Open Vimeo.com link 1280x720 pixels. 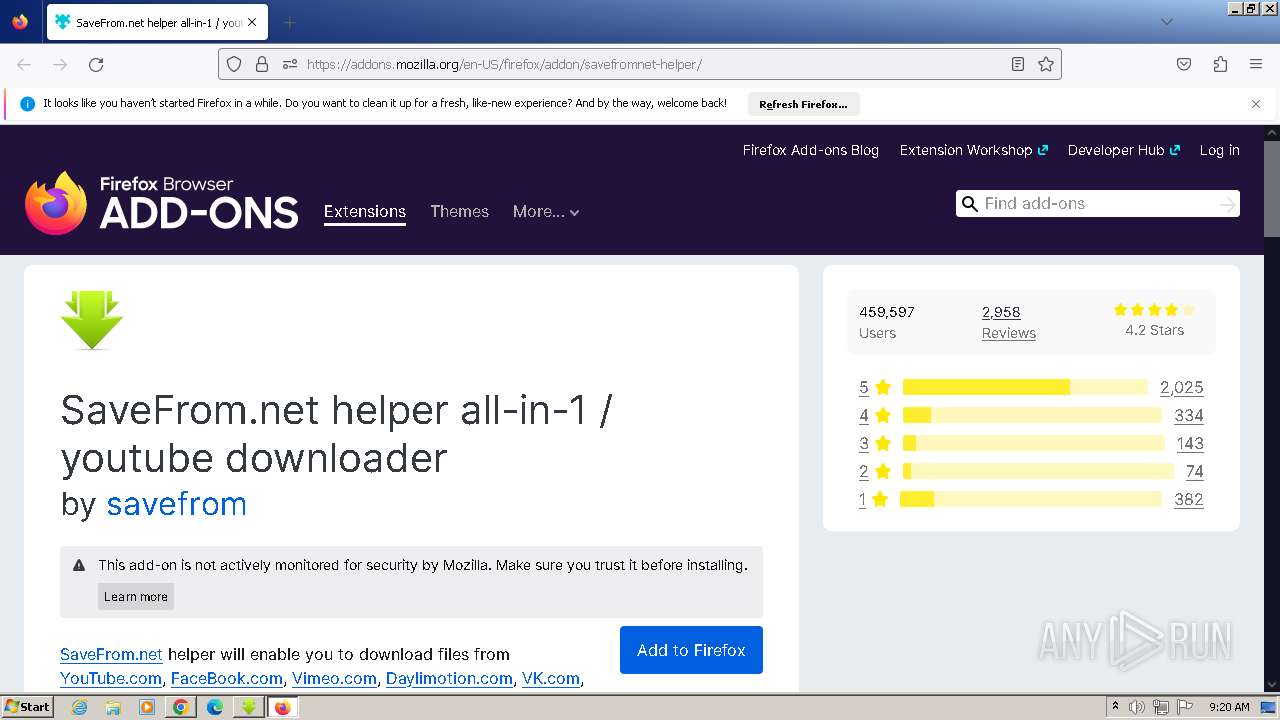click(x=334, y=678)
